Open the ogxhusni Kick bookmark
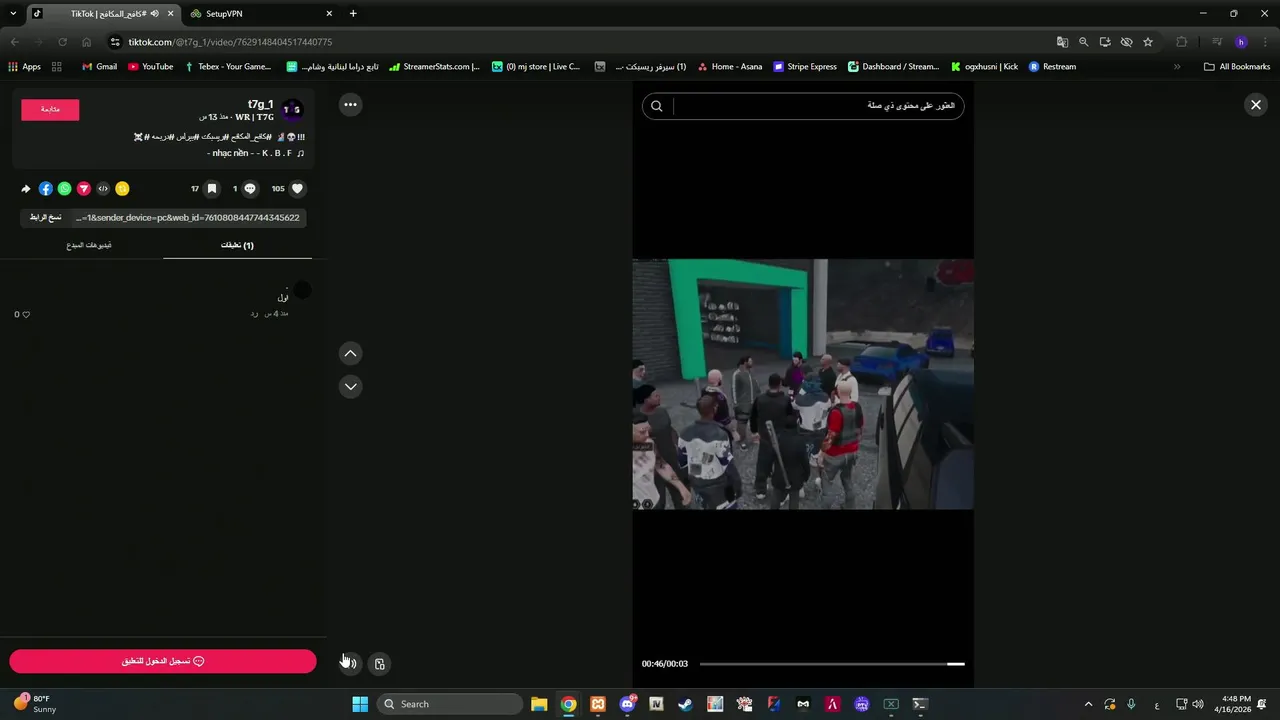Screen dimensions: 1280x720 click(x=984, y=67)
